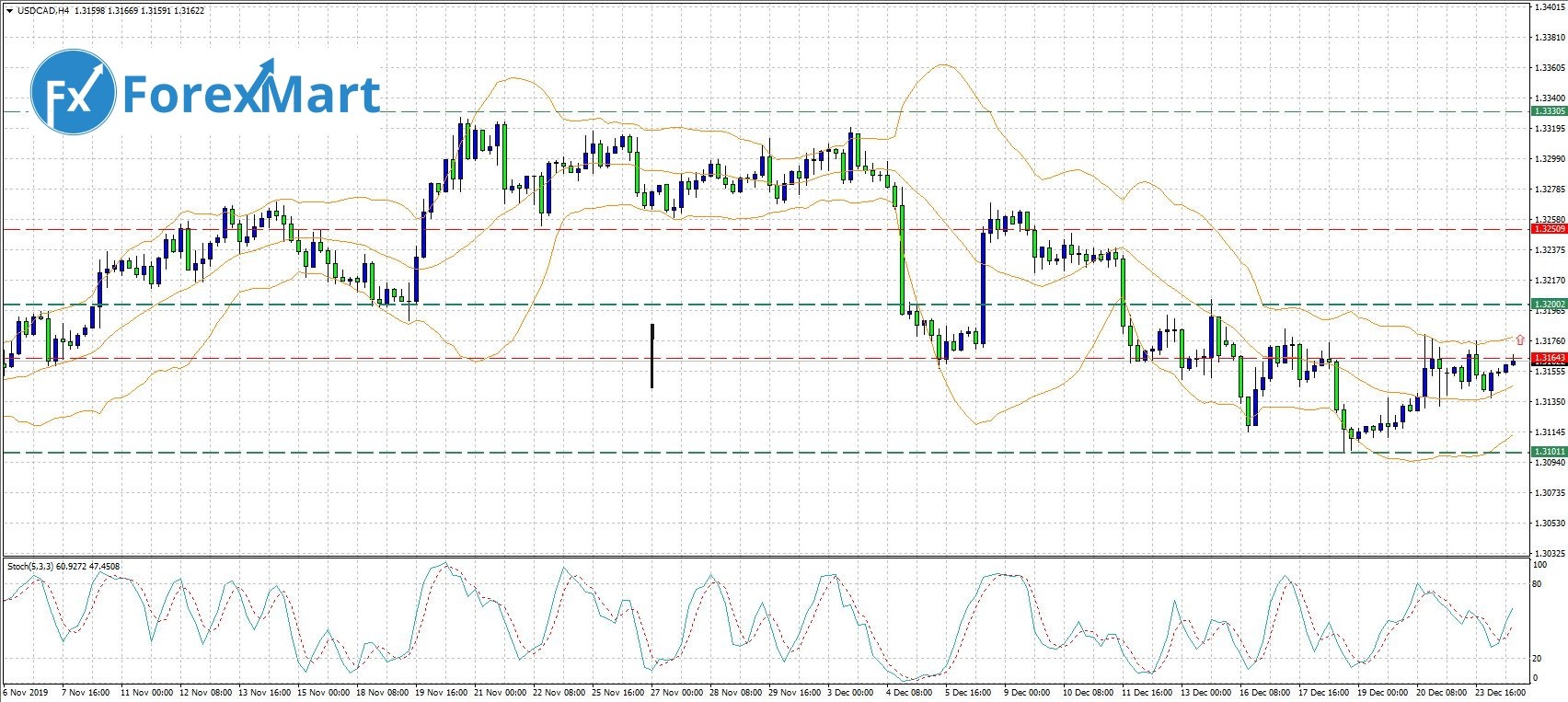Click the 21 Nov 00:00 time axis label
The height and width of the screenshot is (702, 1568).
point(501,692)
